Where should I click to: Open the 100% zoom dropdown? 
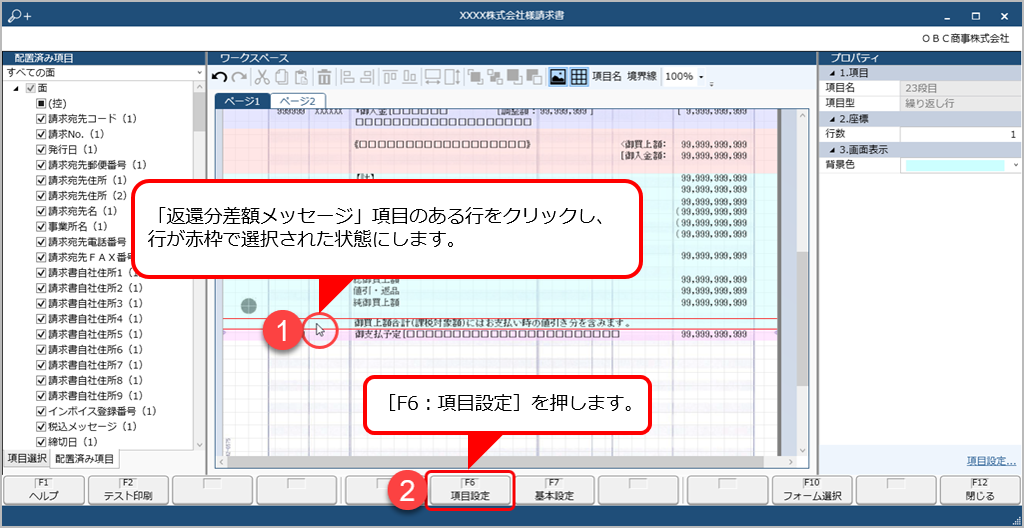tap(701, 77)
